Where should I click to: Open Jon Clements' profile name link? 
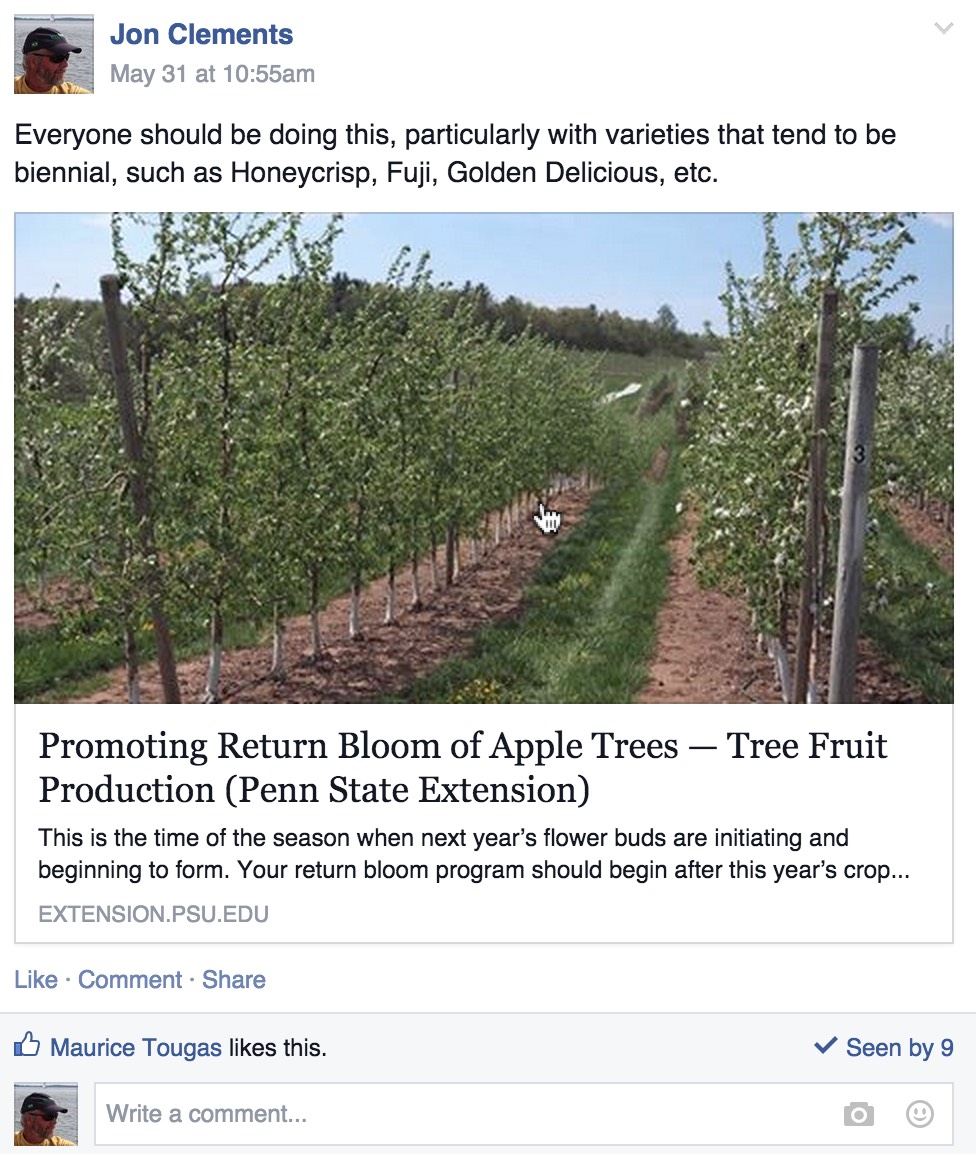(201, 34)
